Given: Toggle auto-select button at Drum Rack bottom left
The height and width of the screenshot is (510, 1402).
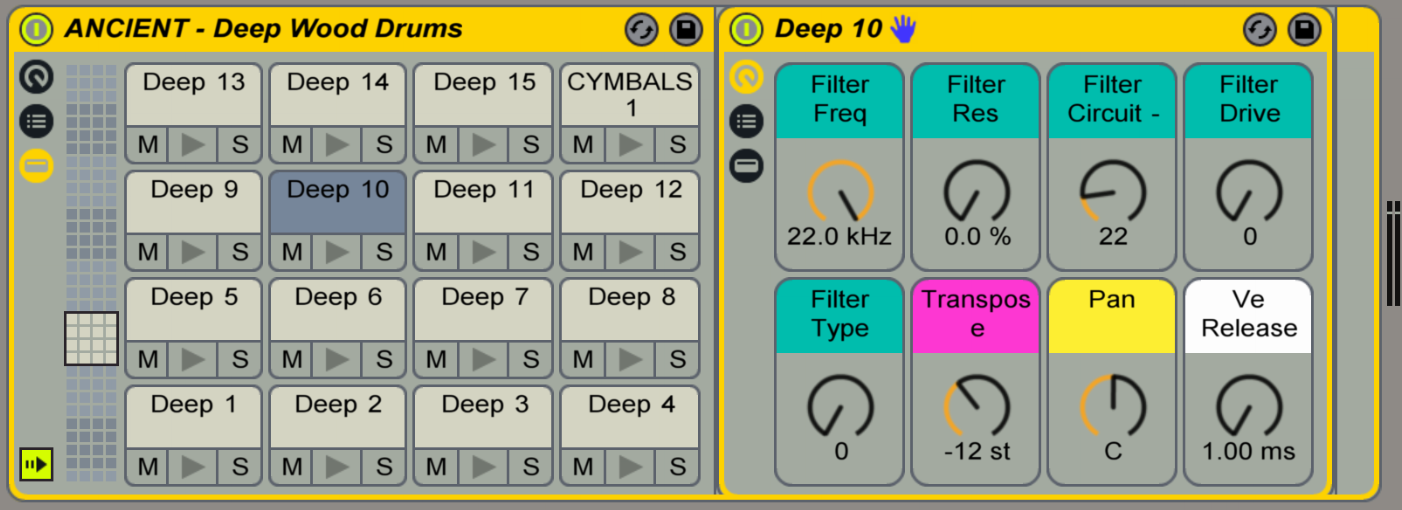Looking at the screenshot, I should click(x=36, y=464).
